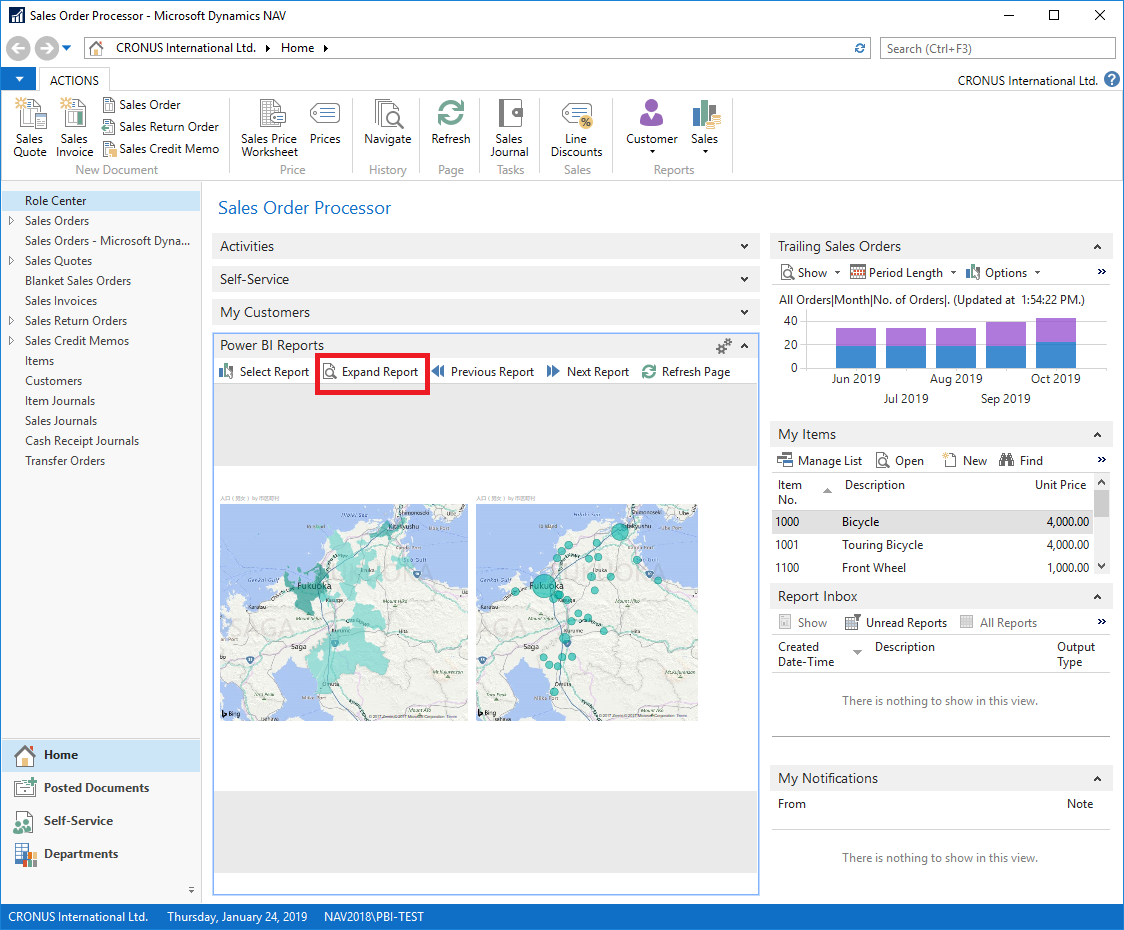Open the Customers link in the sidebar
Viewport: 1124px width, 930px height.
(x=54, y=381)
